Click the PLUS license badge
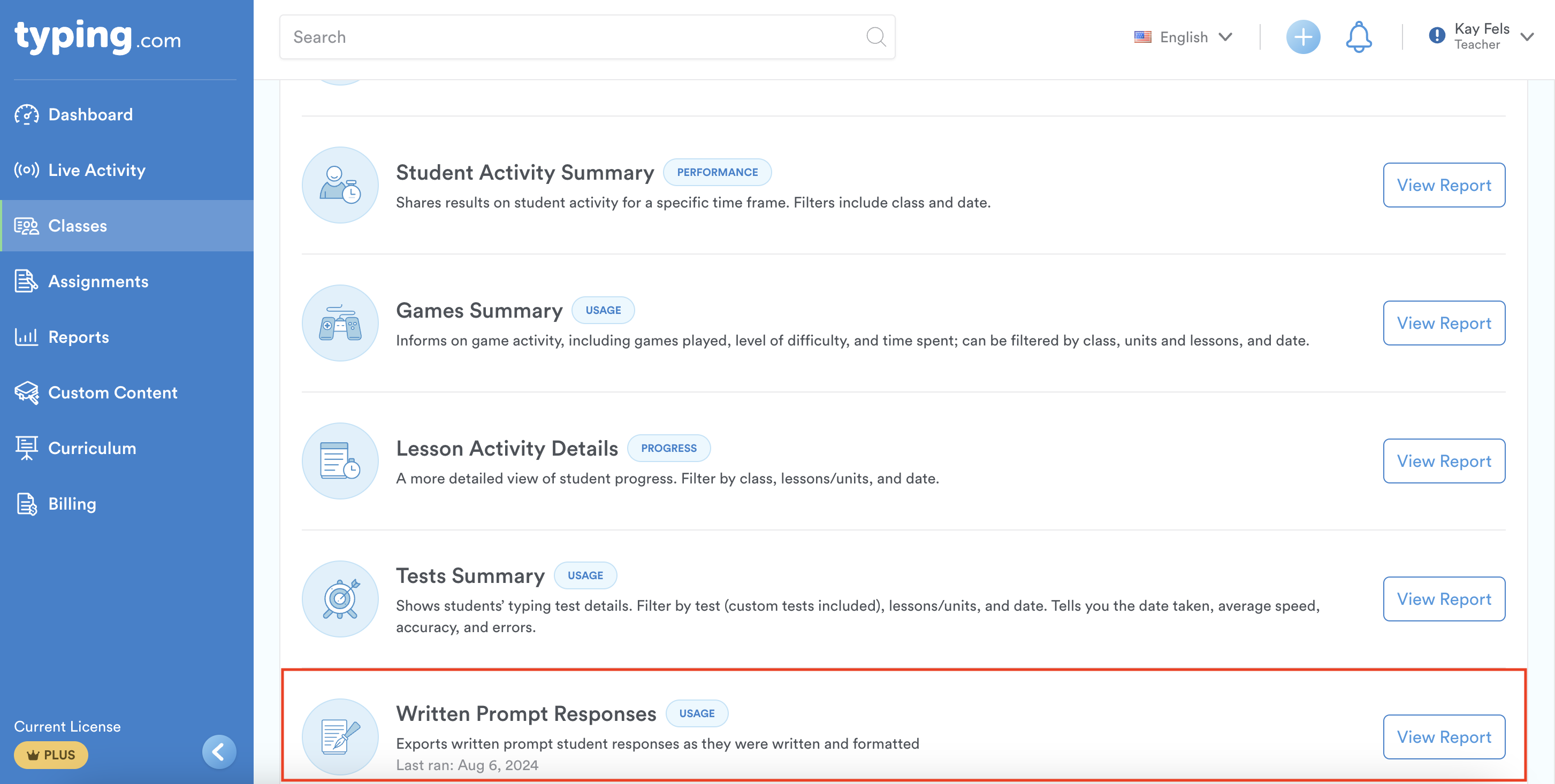This screenshot has height=784, width=1555. point(51,755)
